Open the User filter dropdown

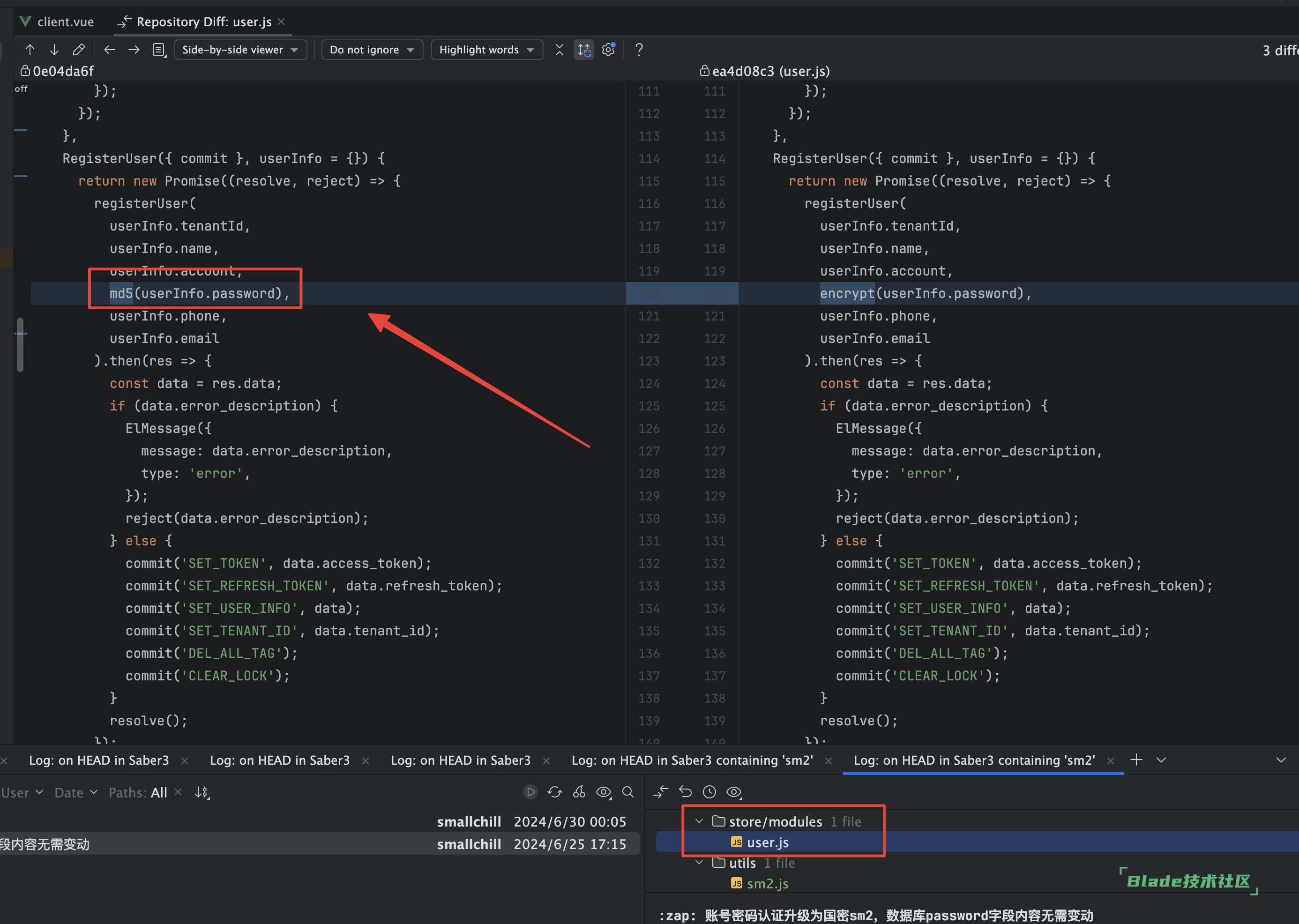click(22, 793)
